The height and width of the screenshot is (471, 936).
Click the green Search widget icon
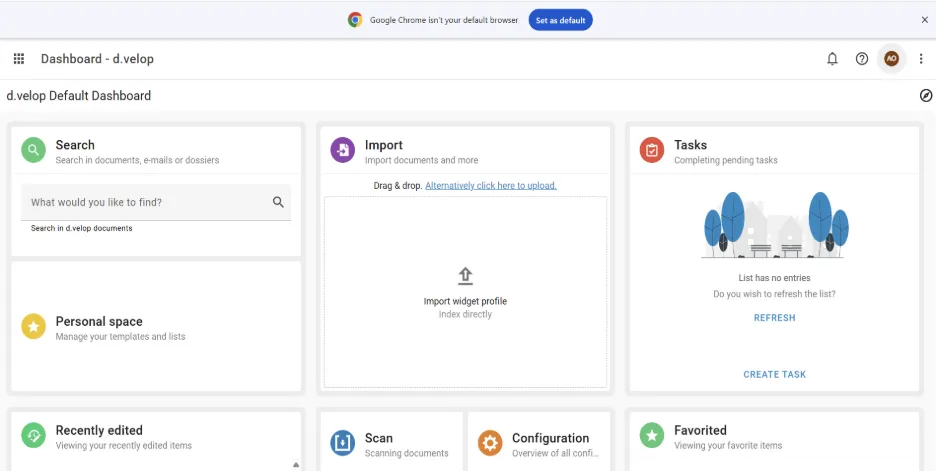point(33,150)
